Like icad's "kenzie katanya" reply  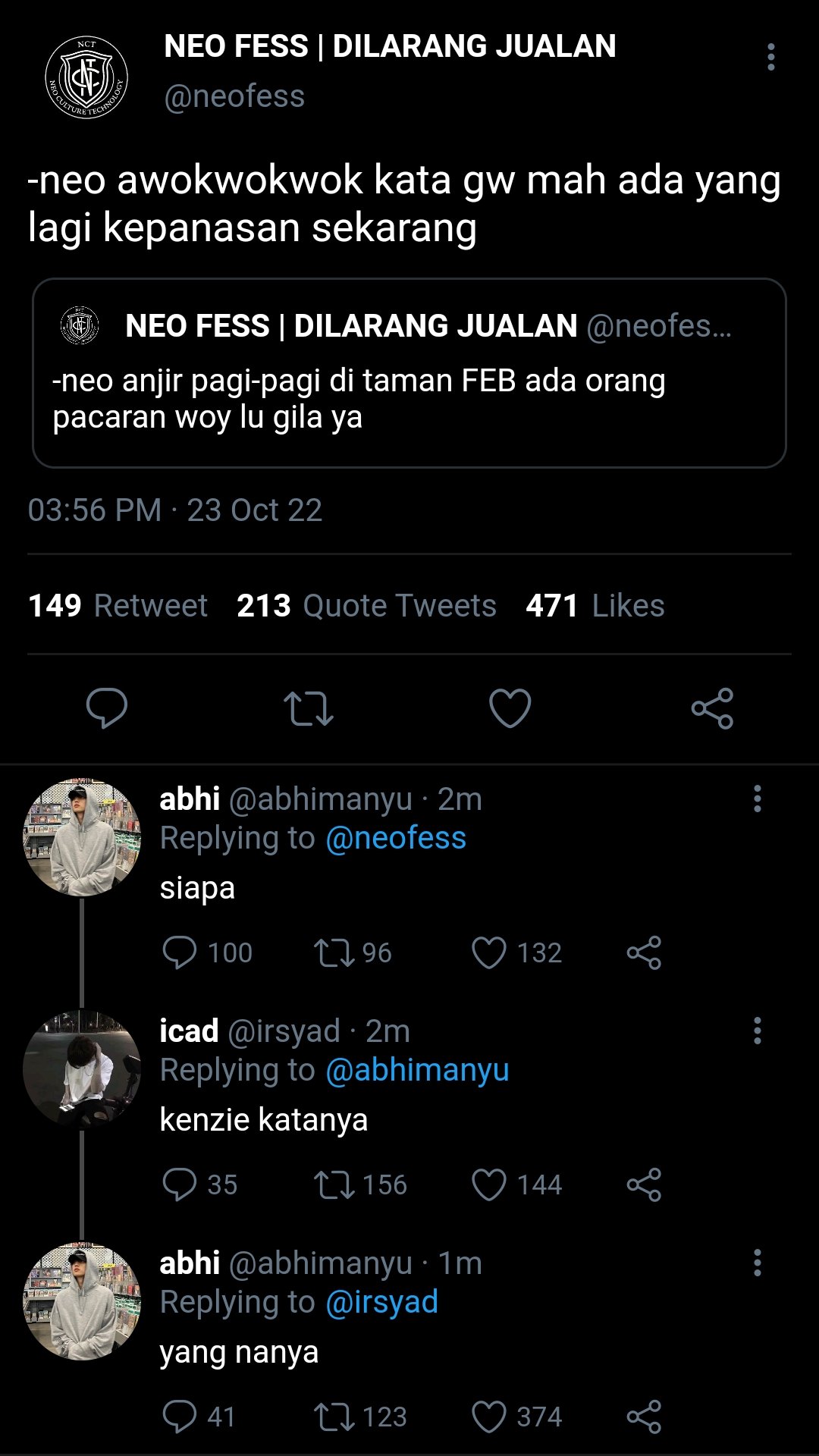point(489,1185)
